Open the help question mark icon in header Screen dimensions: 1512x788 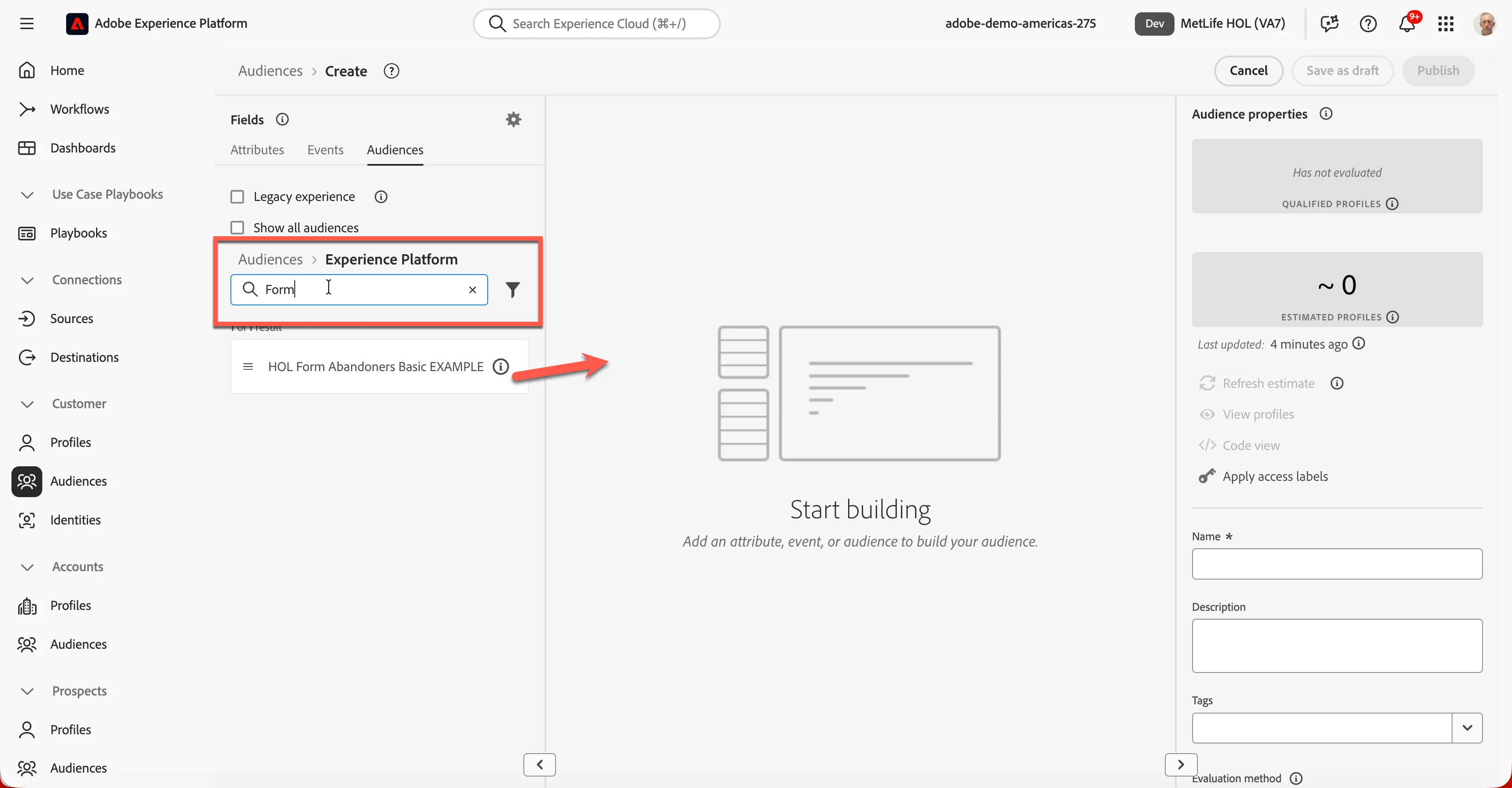pos(1367,23)
